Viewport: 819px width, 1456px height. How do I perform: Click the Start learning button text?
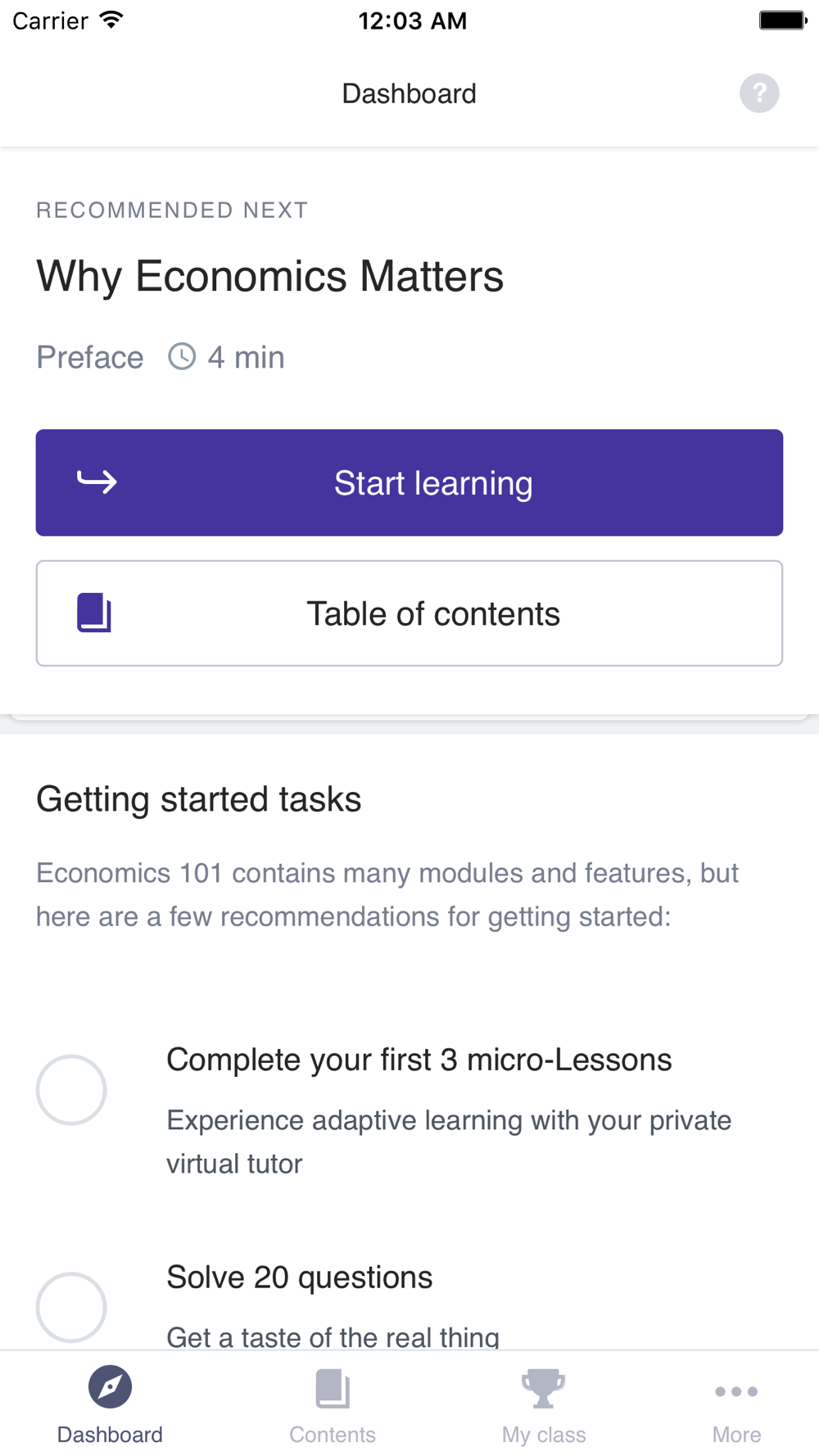pyautogui.click(x=433, y=483)
